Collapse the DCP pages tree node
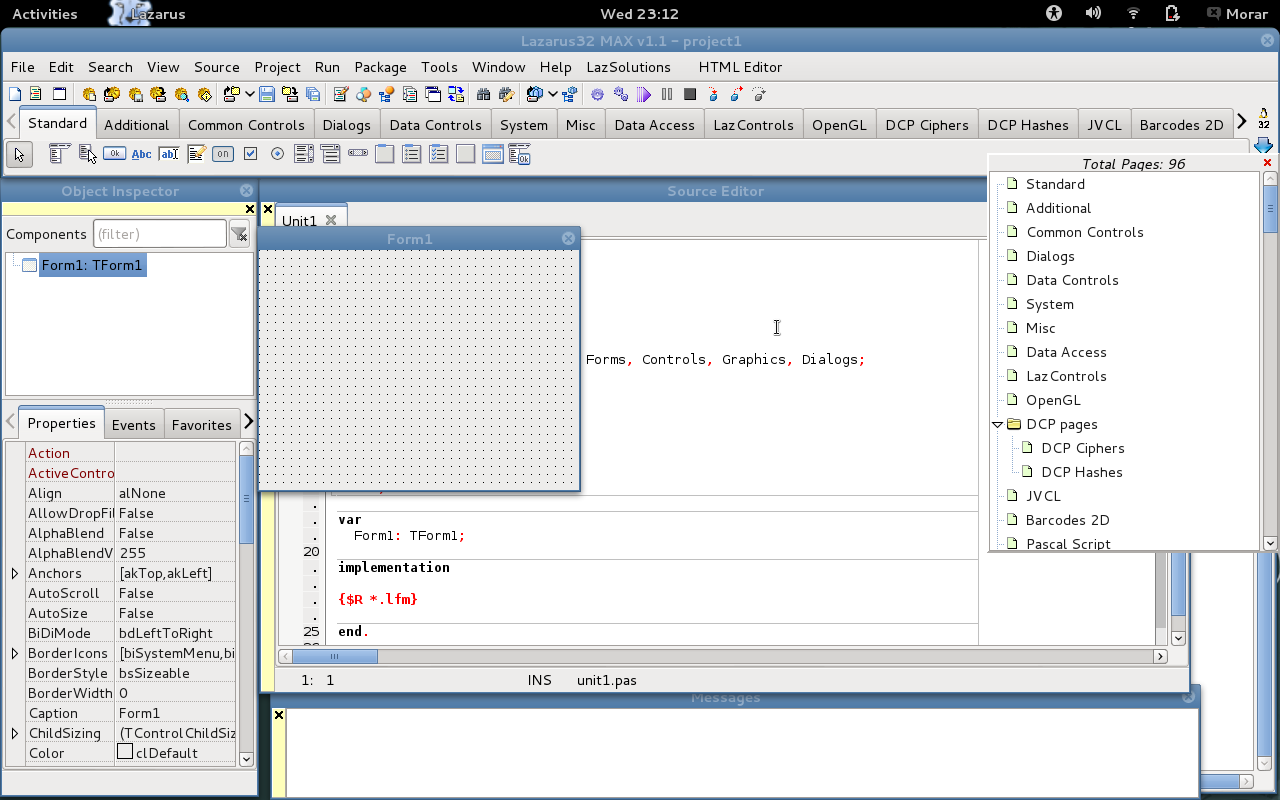The height and width of the screenshot is (800, 1280). (998, 424)
